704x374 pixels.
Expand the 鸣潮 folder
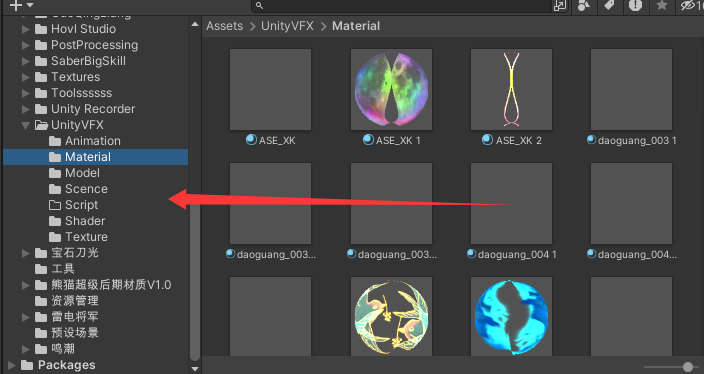point(26,349)
